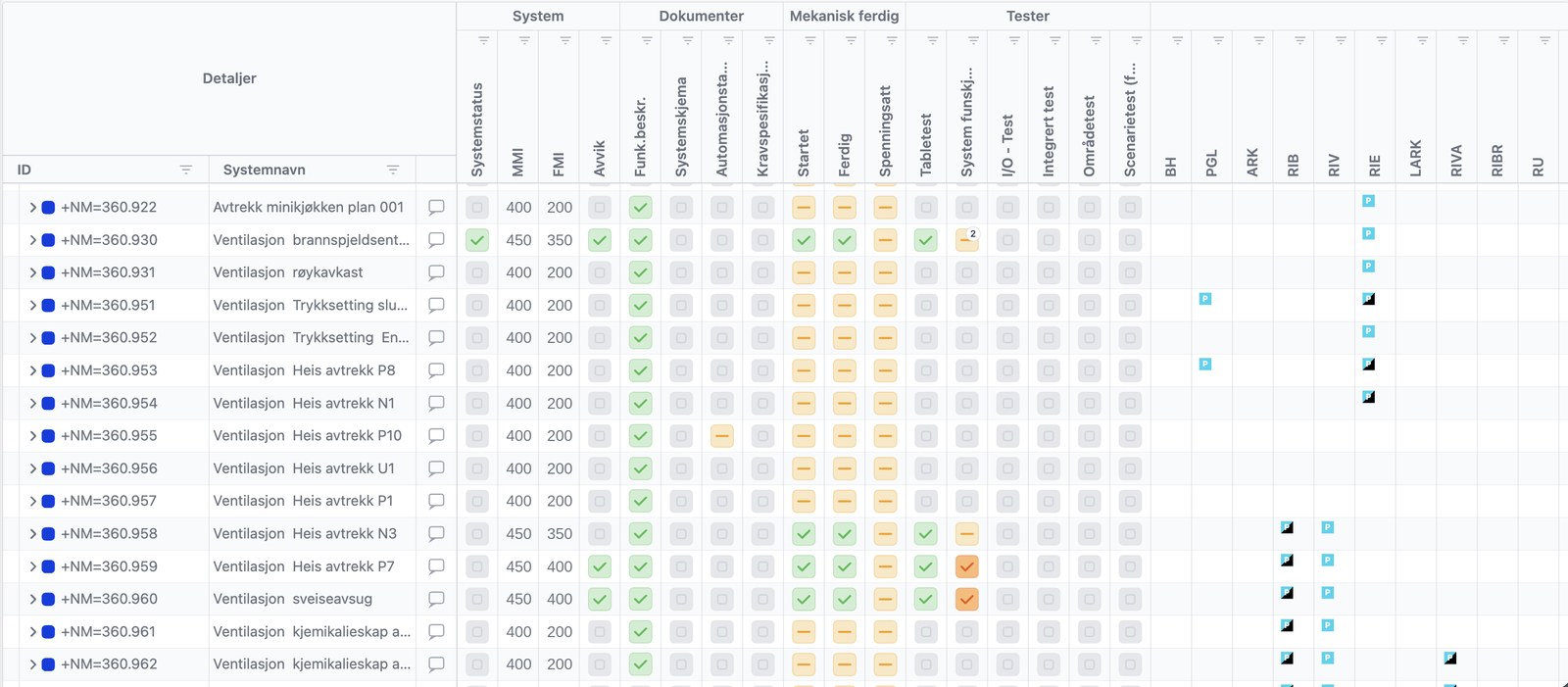
Task: Click the Mekanisk ferdig group header
Action: coord(845,16)
